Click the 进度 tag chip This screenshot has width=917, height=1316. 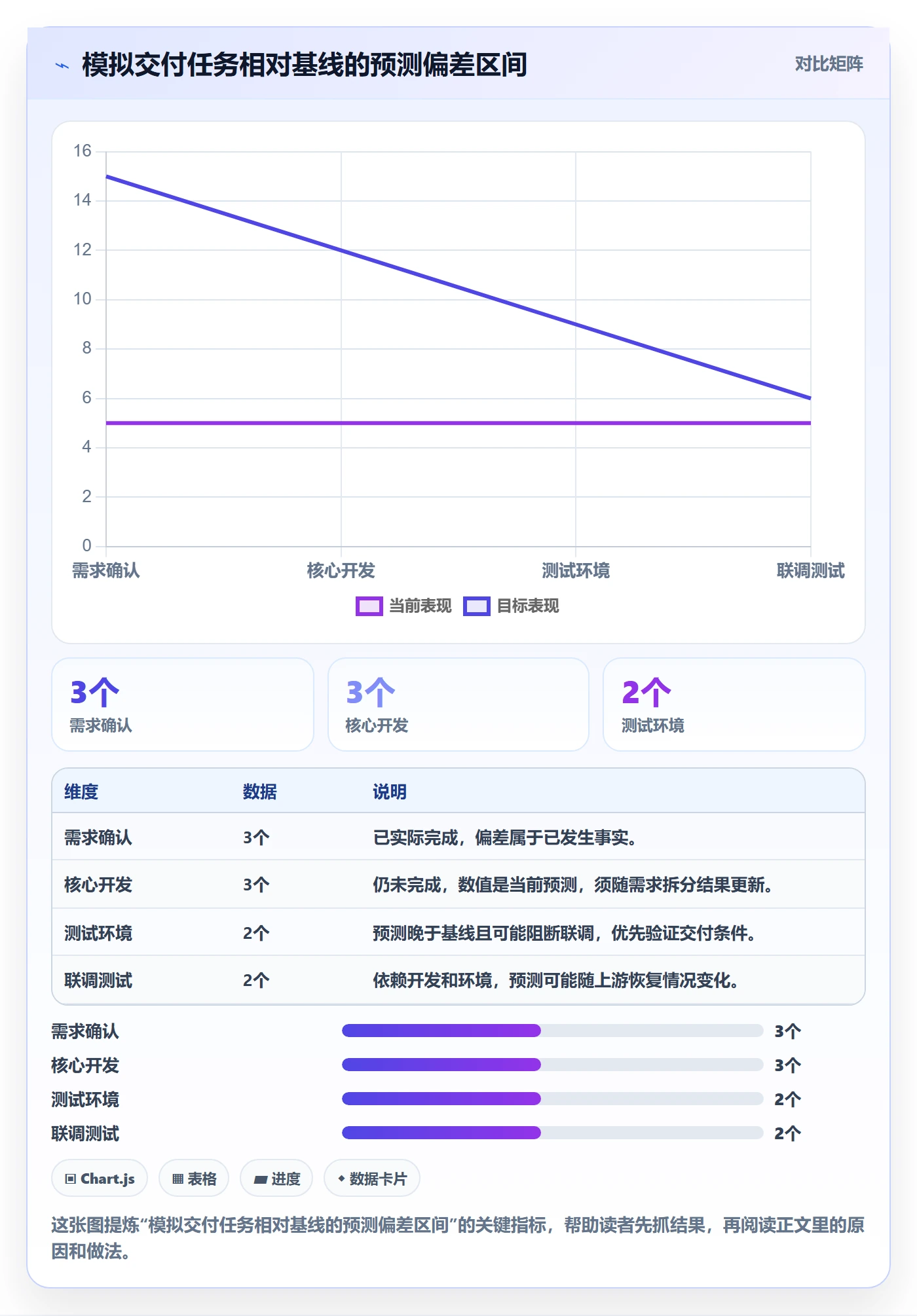[x=276, y=1179]
